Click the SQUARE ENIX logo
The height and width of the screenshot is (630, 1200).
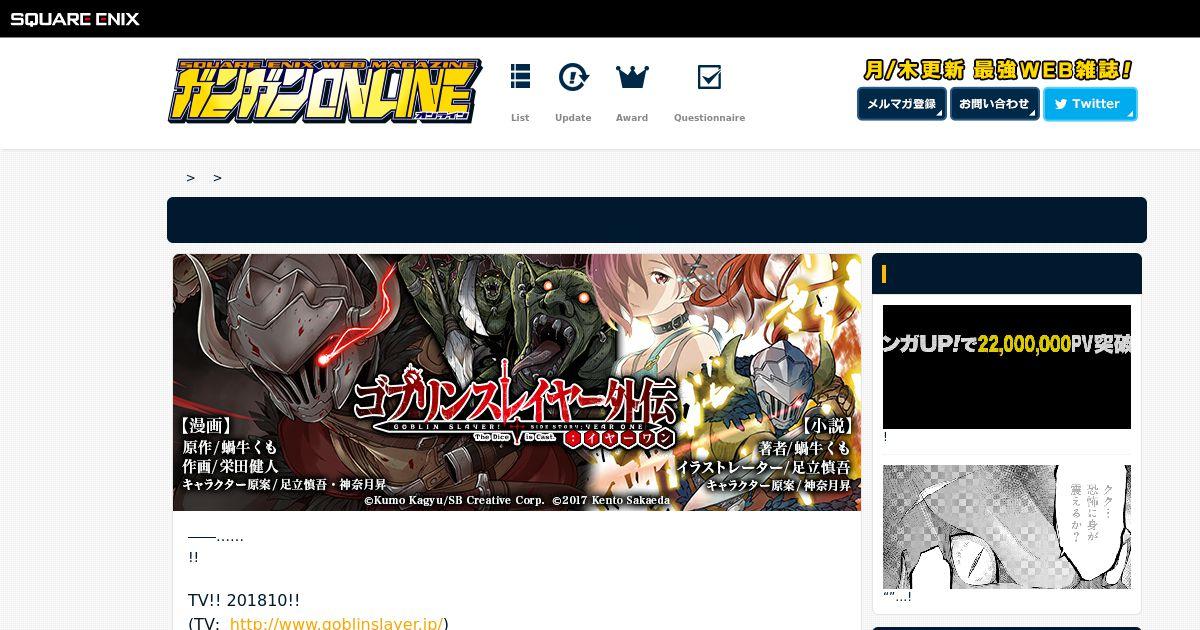click(75, 18)
